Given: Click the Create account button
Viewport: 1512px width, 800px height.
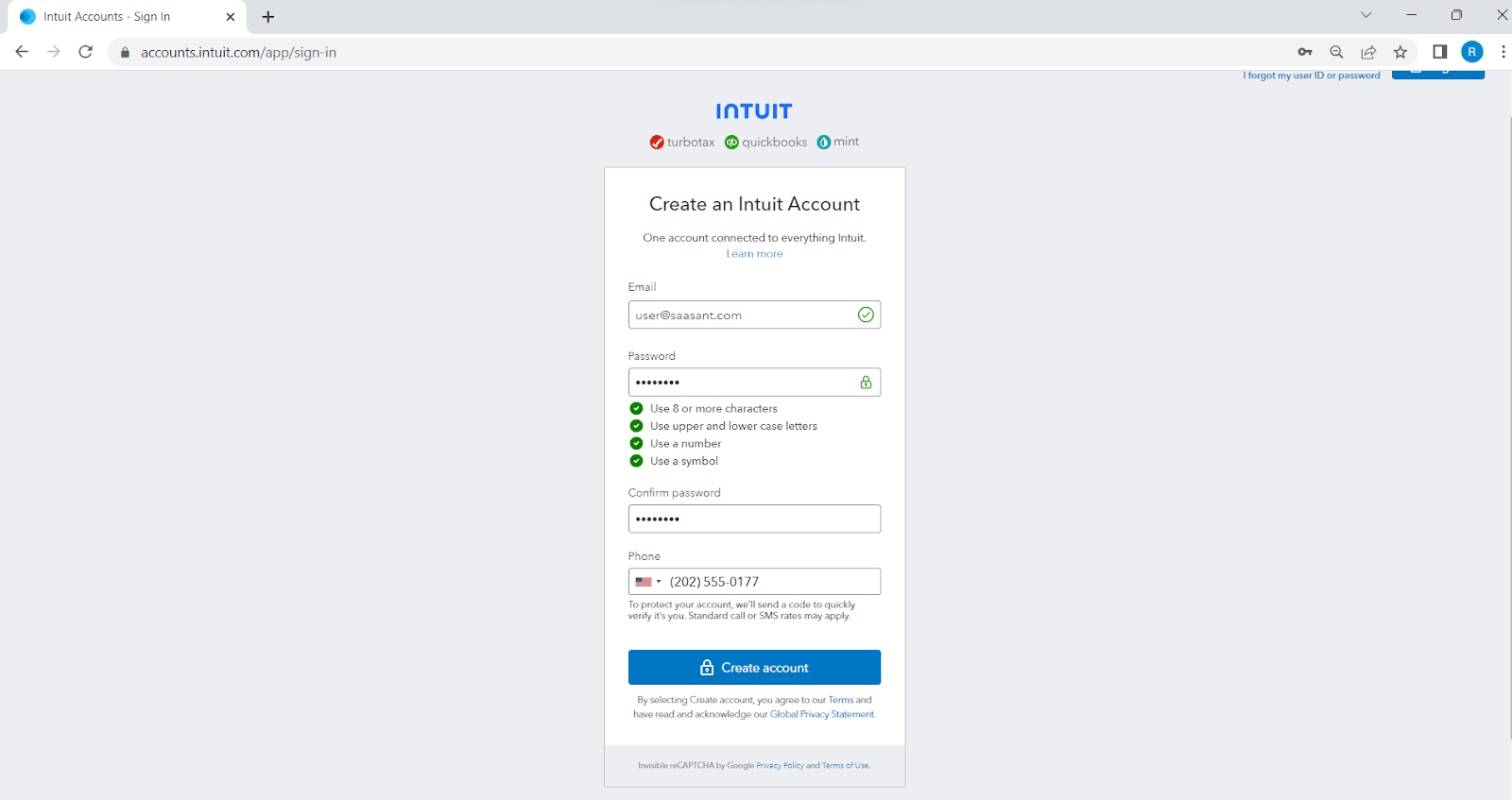Looking at the screenshot, I should 754,667.
